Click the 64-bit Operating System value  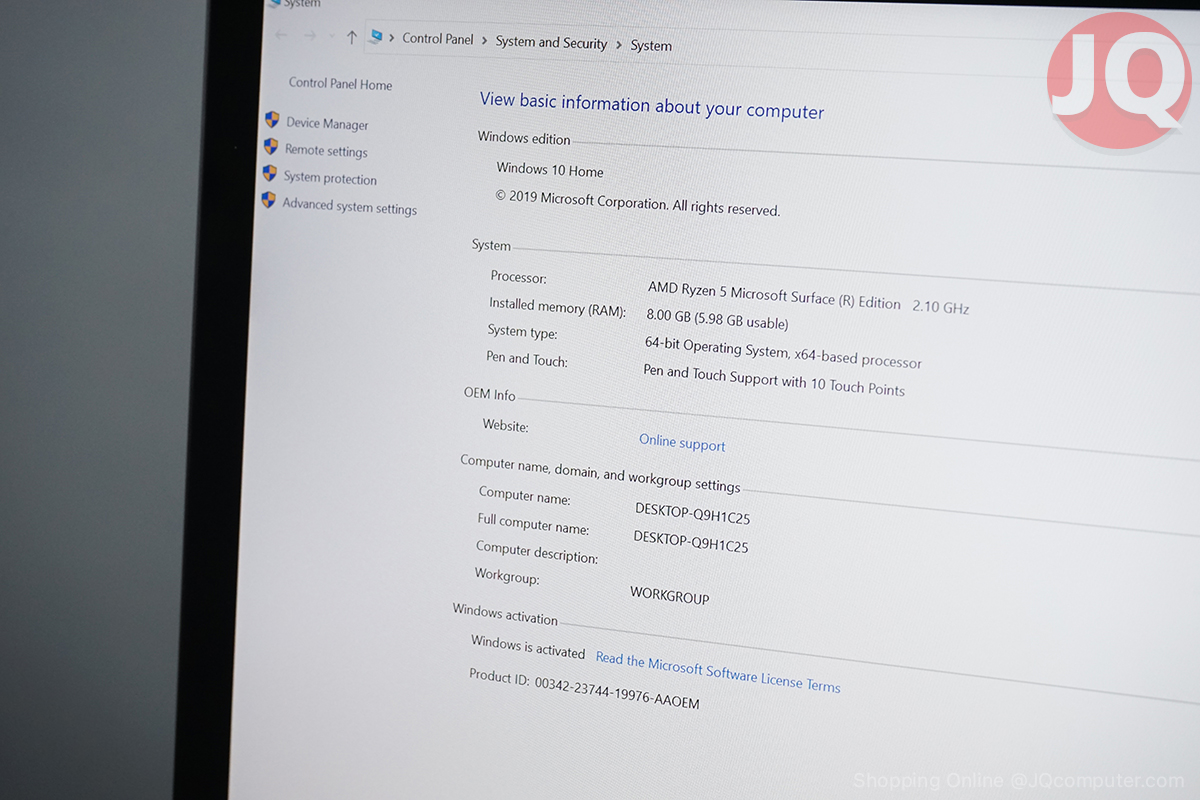783,352
